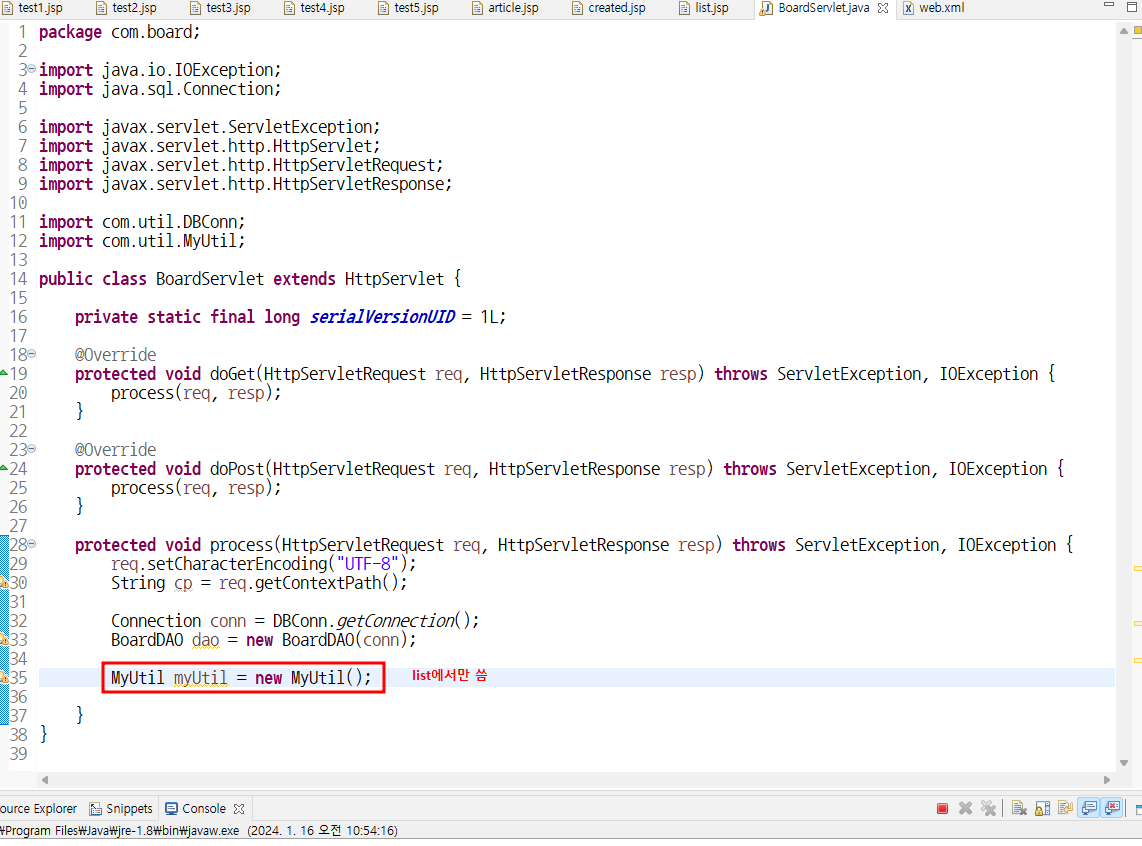This screenshot has width=1142, height=846.
Task: Collapse the process method fold at line 28
Action: (x=31, y=544)
